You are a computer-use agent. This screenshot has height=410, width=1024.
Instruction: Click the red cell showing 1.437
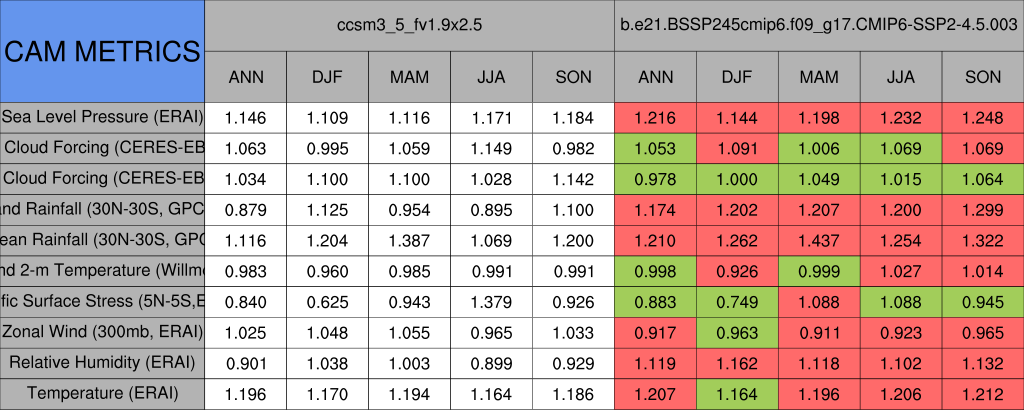coord(820,240)
